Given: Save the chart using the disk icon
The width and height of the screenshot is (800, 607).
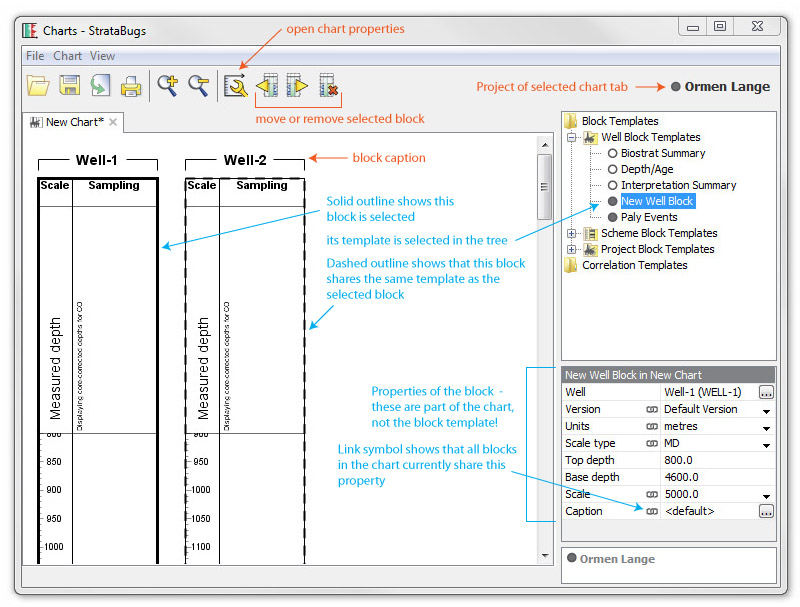Looking at the screenshot, I should pos(69,85).
